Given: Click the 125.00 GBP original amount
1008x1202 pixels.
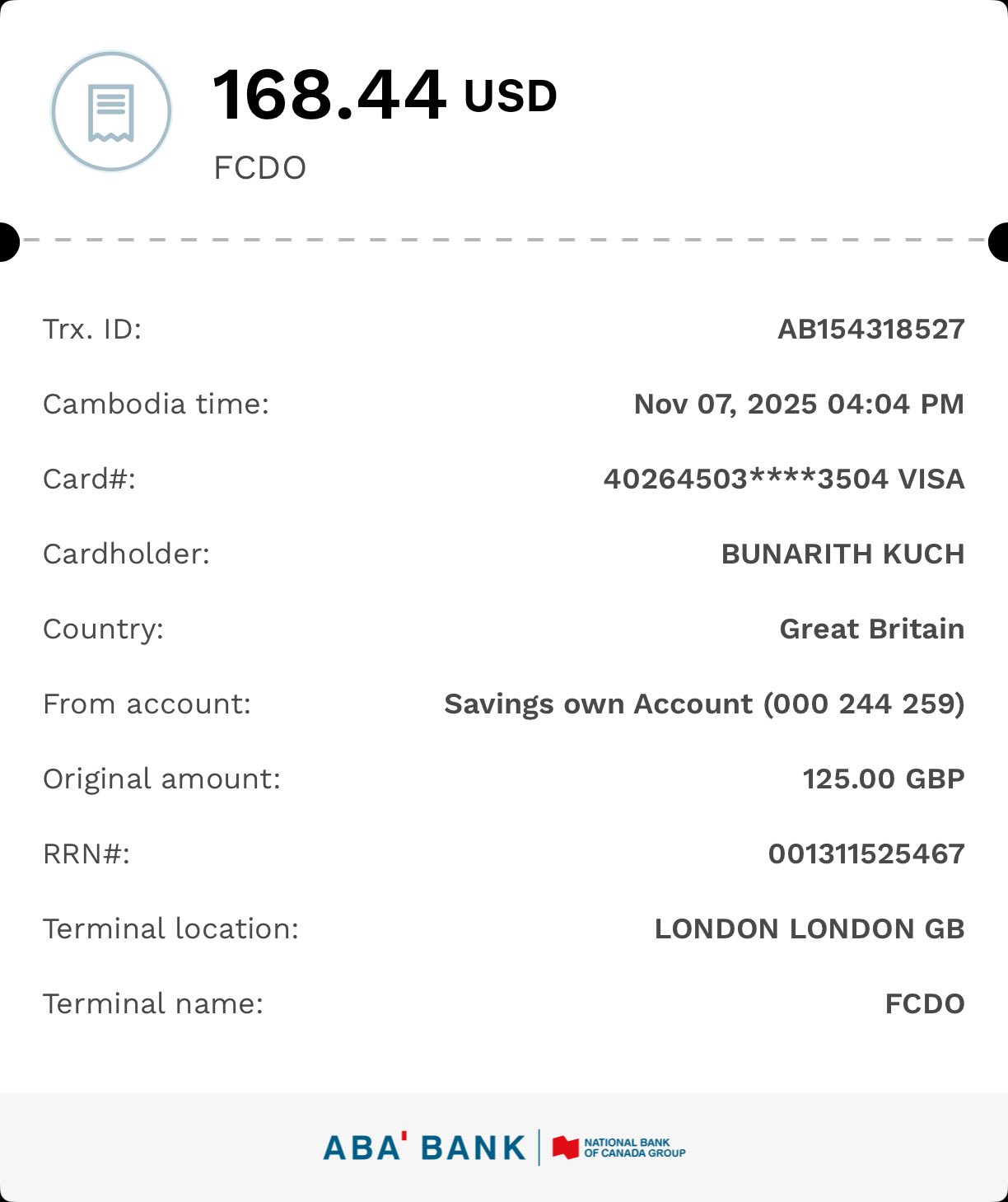Looking at the screenshot, I should tap(883, 779).
